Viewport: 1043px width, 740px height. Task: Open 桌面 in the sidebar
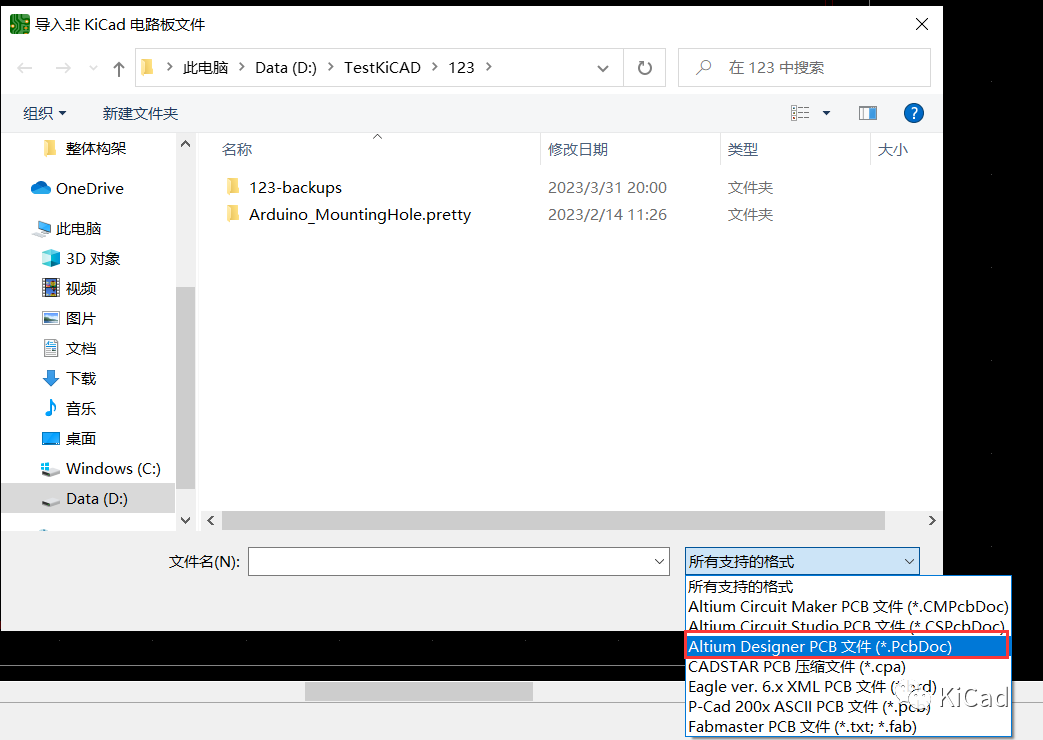(x=80, y=439)
